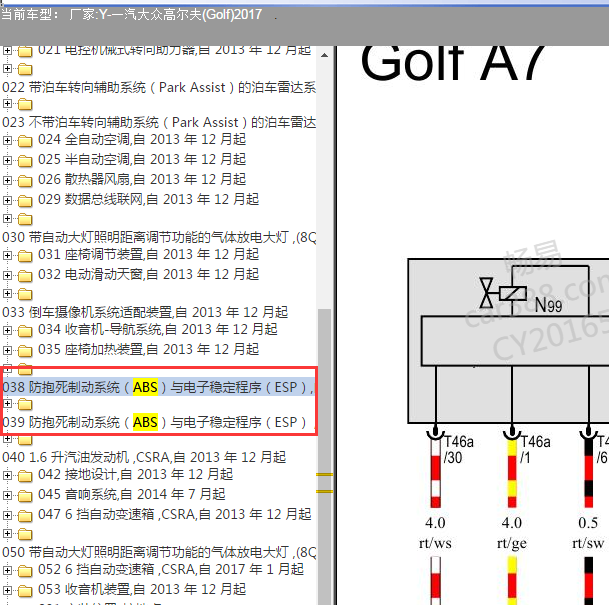Expand the 029 数据总线联网 tree node
This screenshot has width=609, height=605.
click(x=7, y=200)
